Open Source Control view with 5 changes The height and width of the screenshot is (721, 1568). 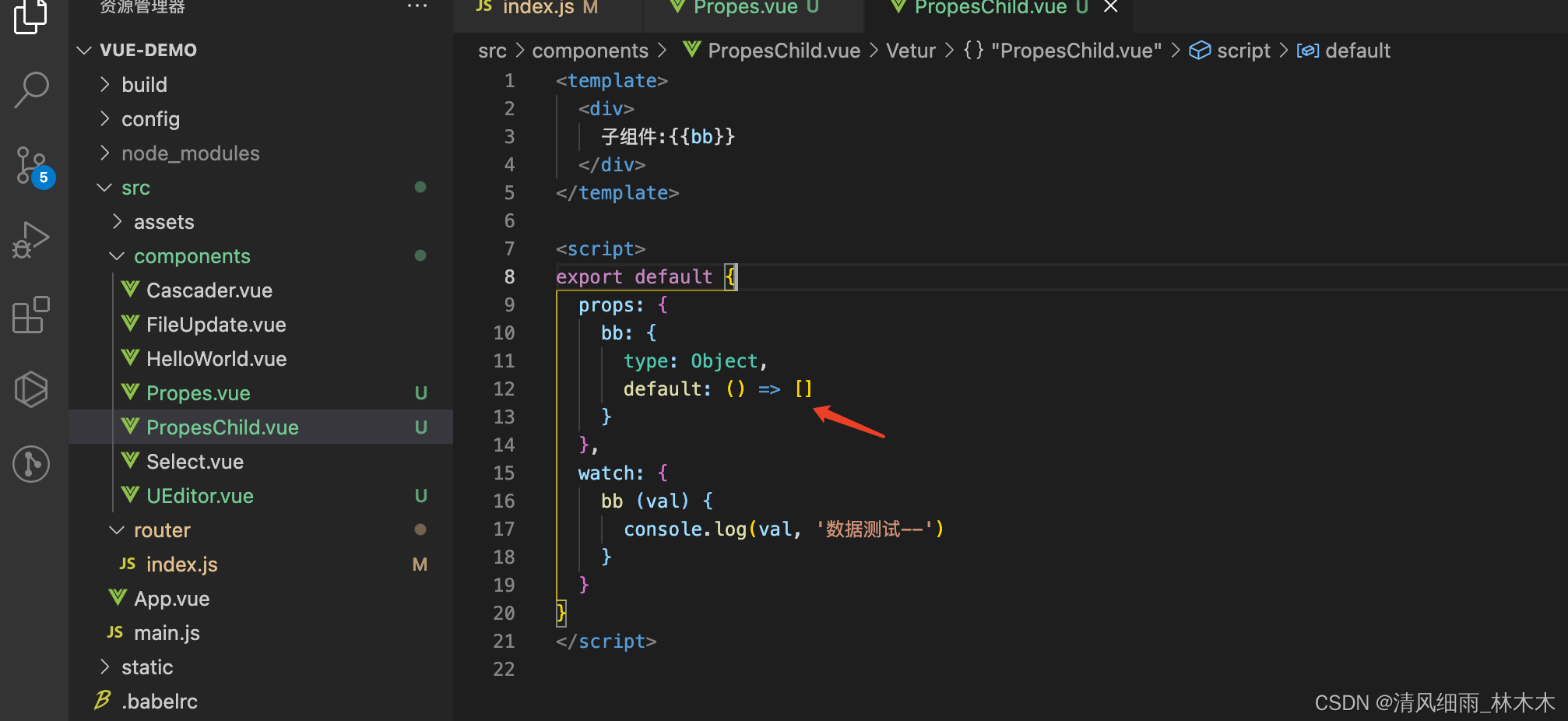[34, 166]
